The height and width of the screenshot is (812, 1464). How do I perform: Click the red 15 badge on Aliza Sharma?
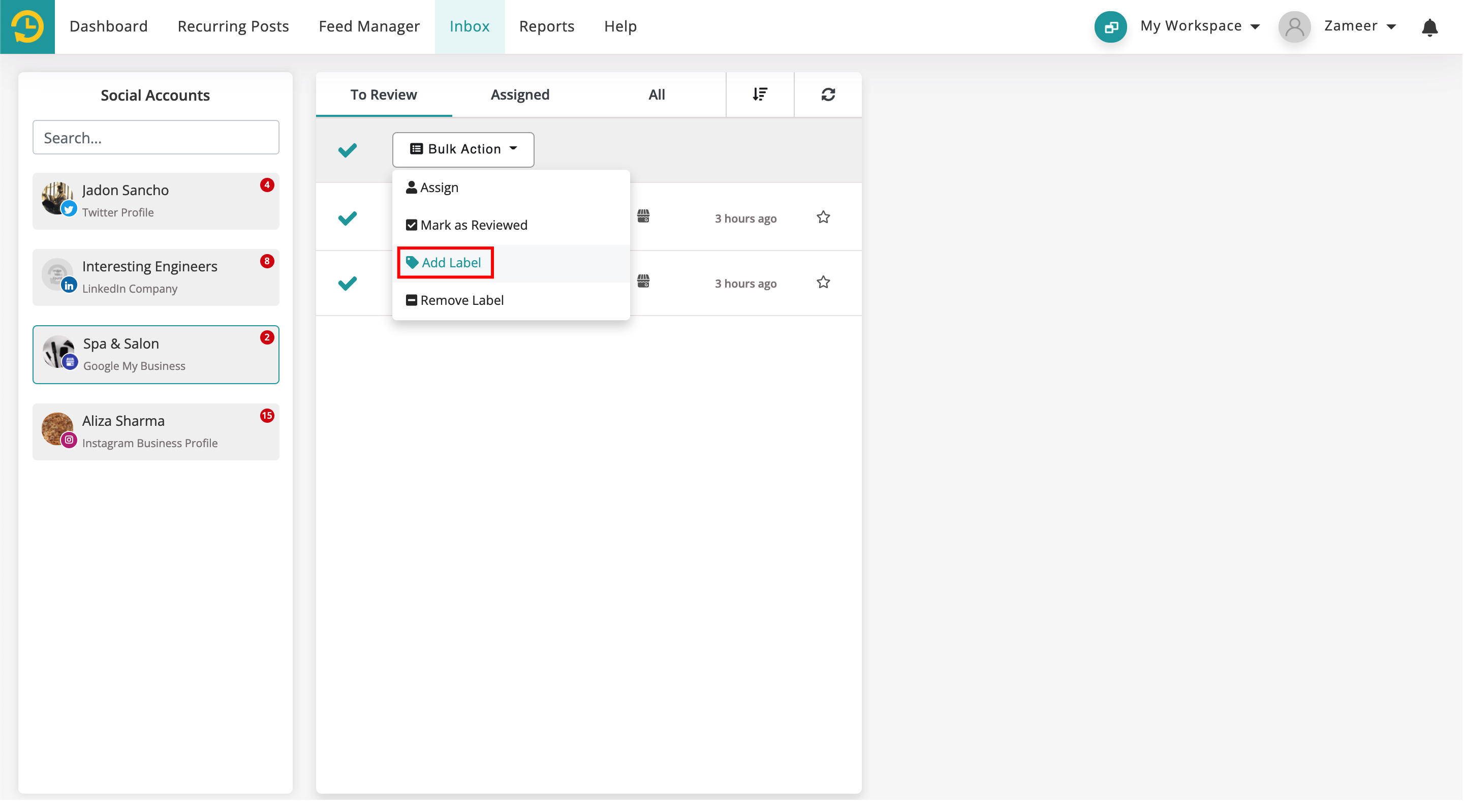click(x=267, y=416)
